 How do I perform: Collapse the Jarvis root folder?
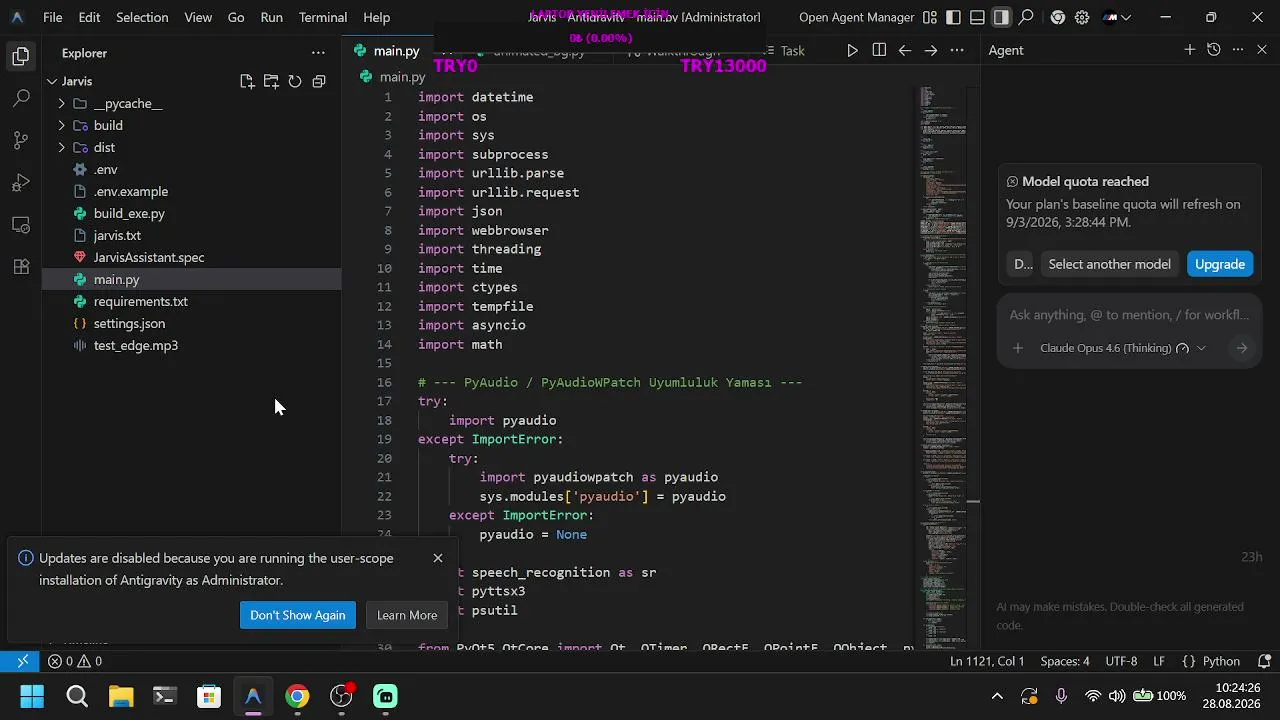[51, 82]
